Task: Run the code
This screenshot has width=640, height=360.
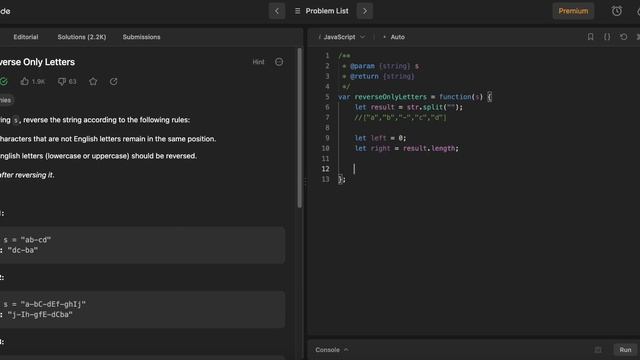Action: point(625,350)
